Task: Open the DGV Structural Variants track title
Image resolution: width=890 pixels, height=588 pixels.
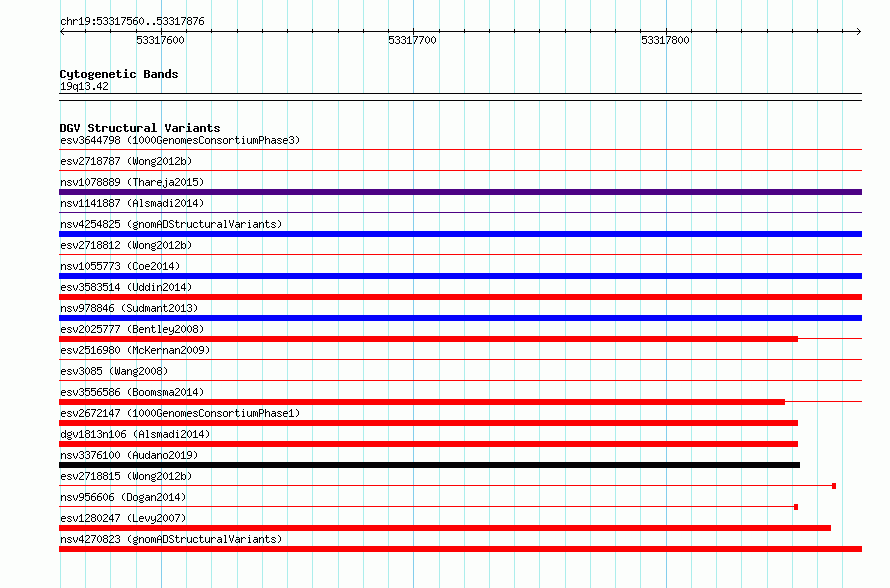Action: pyautogui.click(x=140, y=128)
